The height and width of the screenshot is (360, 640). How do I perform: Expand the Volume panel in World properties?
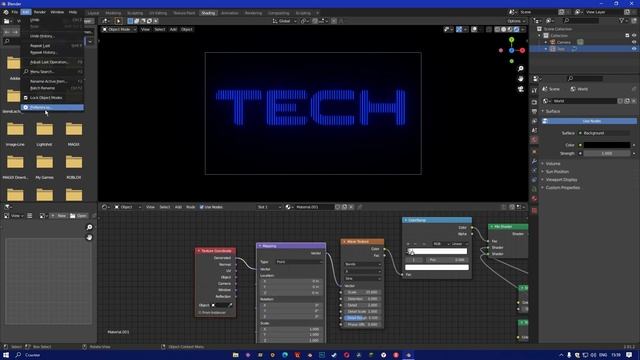tap(553, 164)
